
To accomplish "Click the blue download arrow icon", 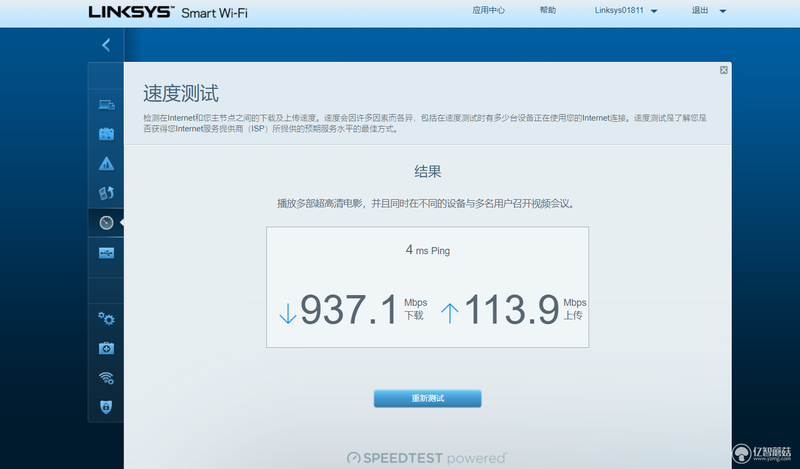I will [288, 313].
